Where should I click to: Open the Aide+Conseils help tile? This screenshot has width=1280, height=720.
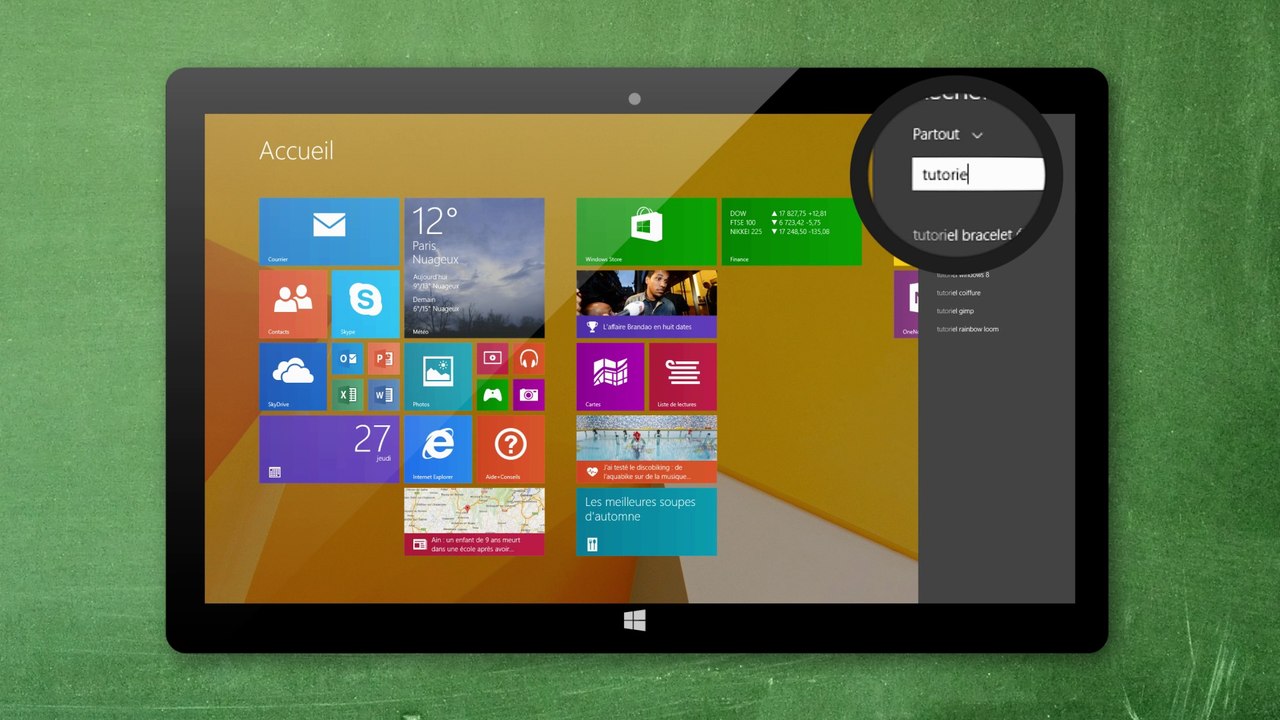(511, 449)
